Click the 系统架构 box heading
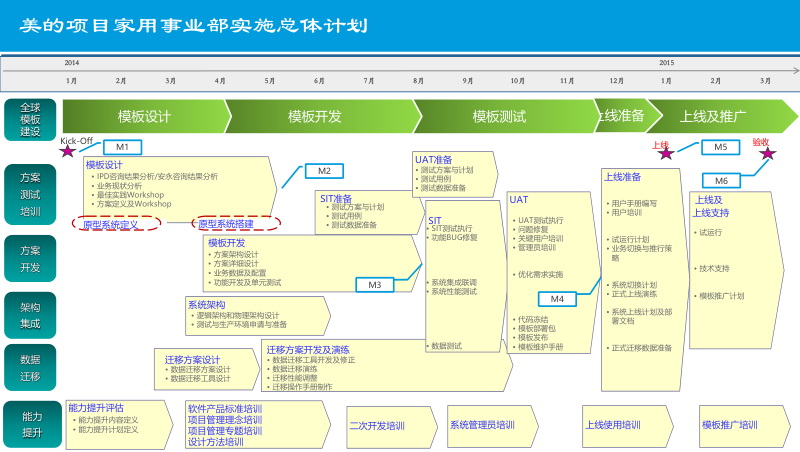Screen dimensions: 800x452 tap(207, 305)
